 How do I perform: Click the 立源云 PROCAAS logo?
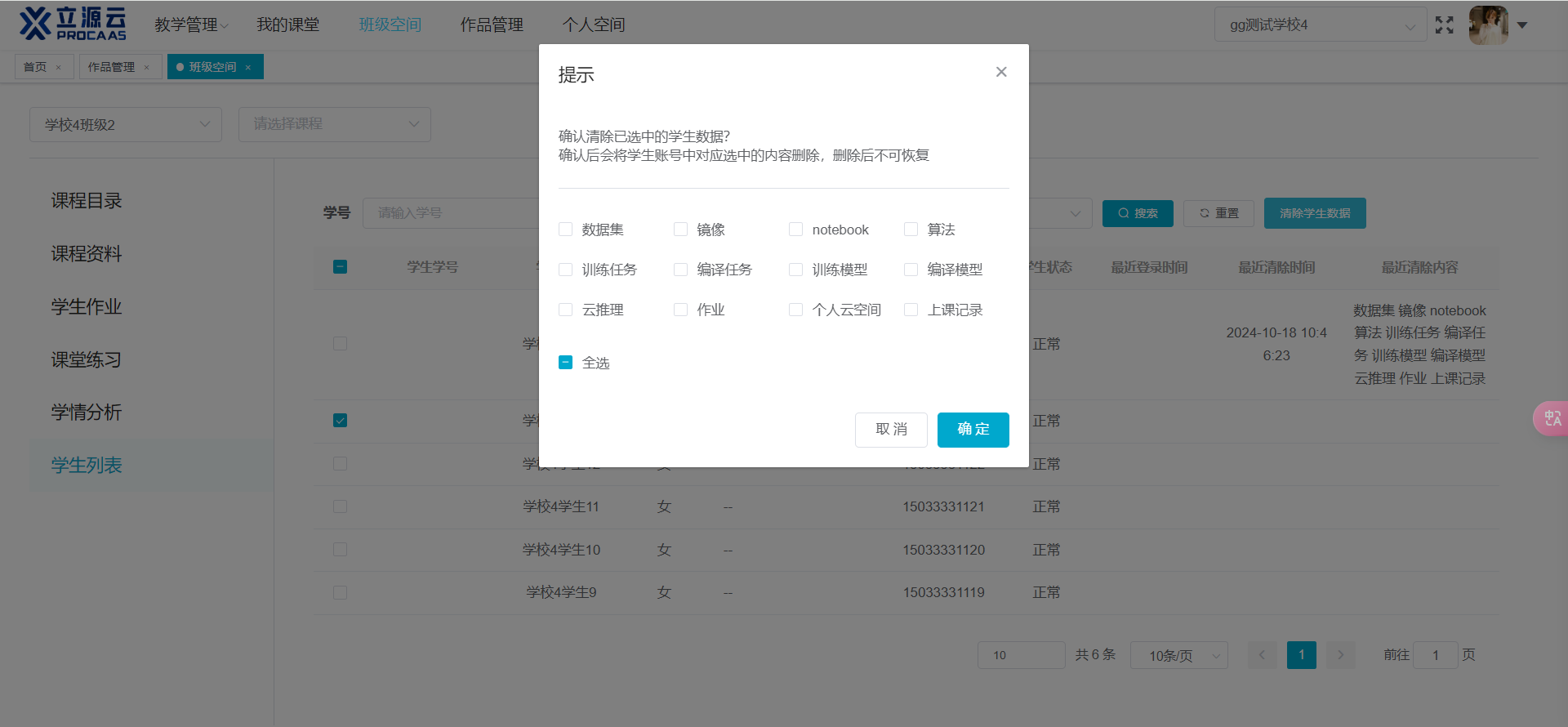[x=73, y=25]
